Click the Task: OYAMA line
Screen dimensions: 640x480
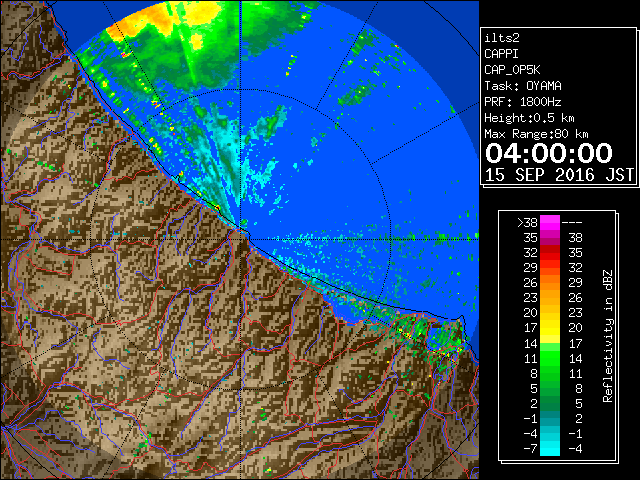point(523,86)
